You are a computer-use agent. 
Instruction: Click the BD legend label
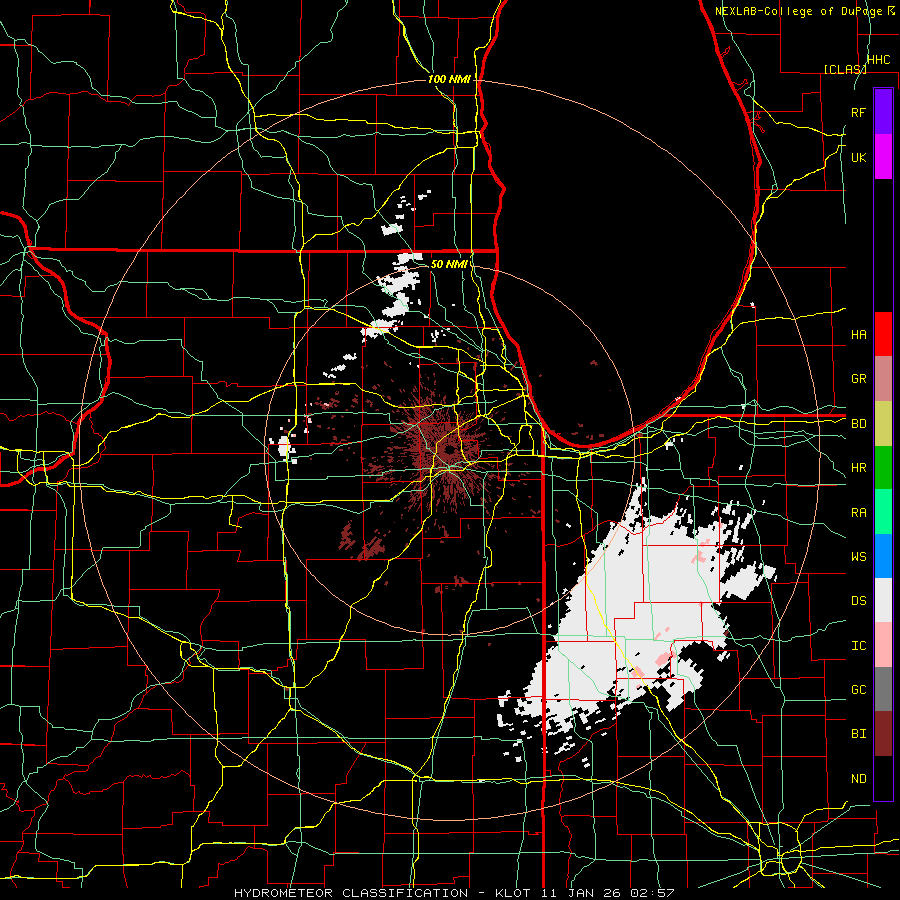pos(858,424)
